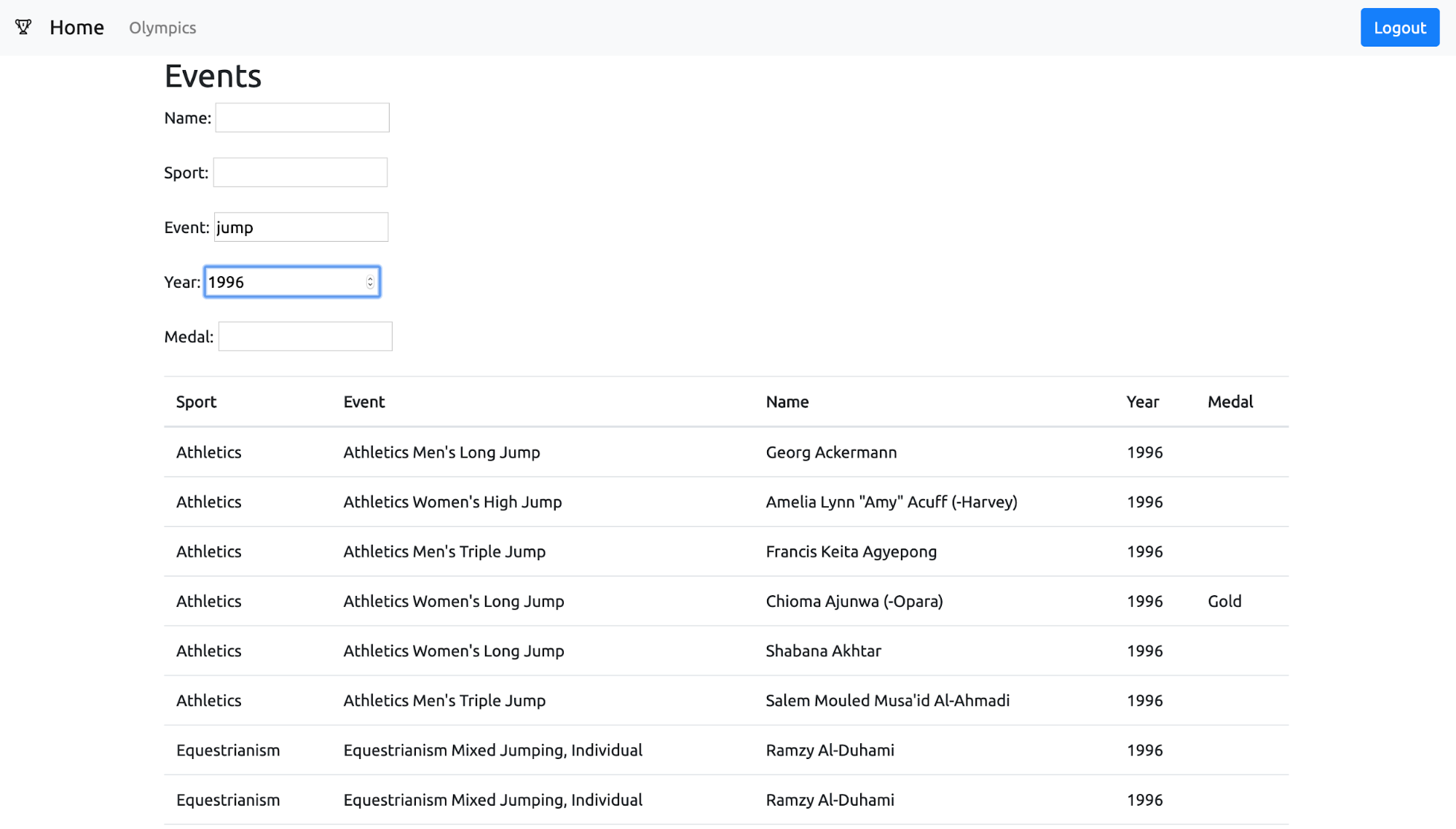Focus the Name filter field

302,118
